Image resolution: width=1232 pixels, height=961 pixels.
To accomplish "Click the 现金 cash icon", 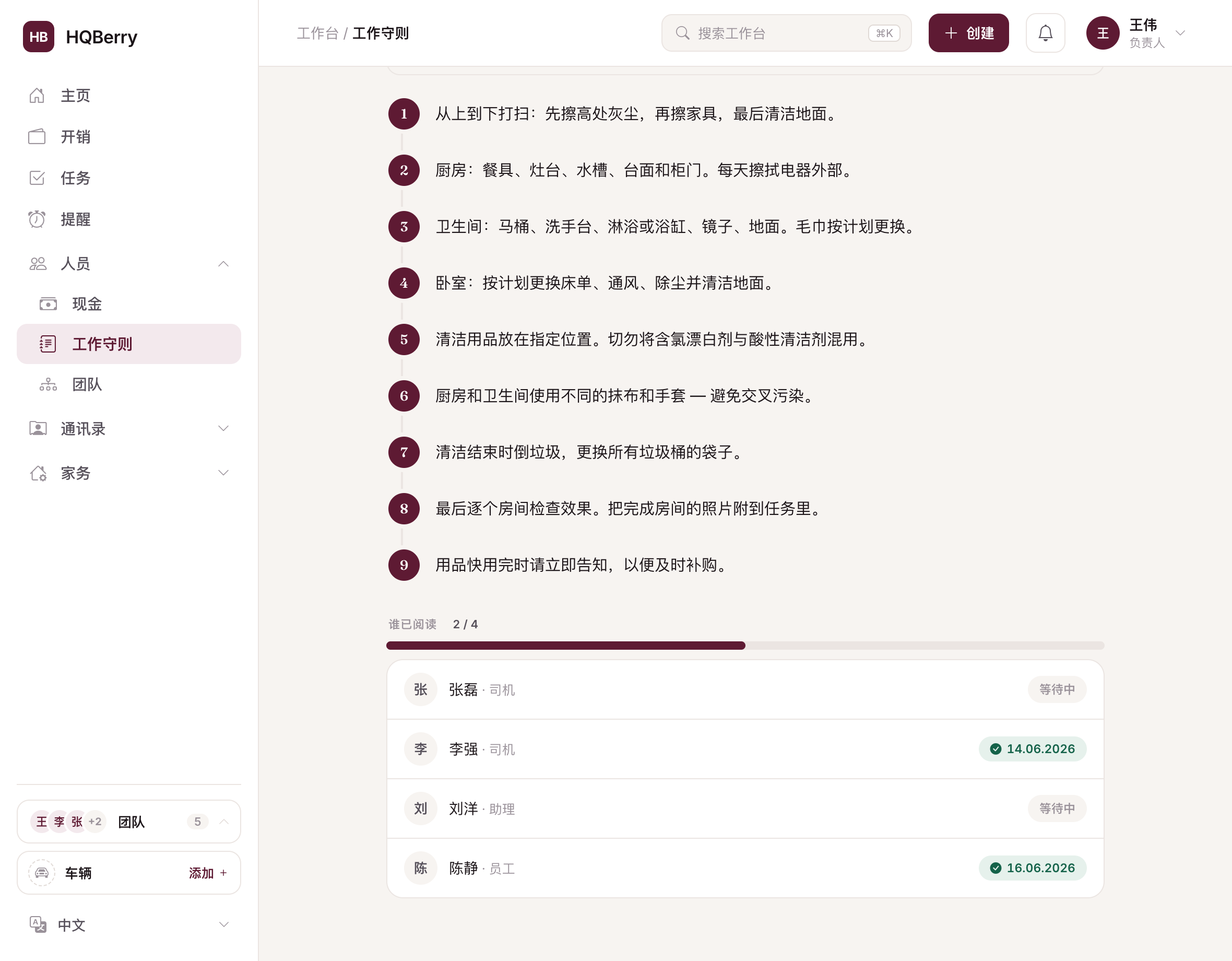I will (x=49, y=304).
